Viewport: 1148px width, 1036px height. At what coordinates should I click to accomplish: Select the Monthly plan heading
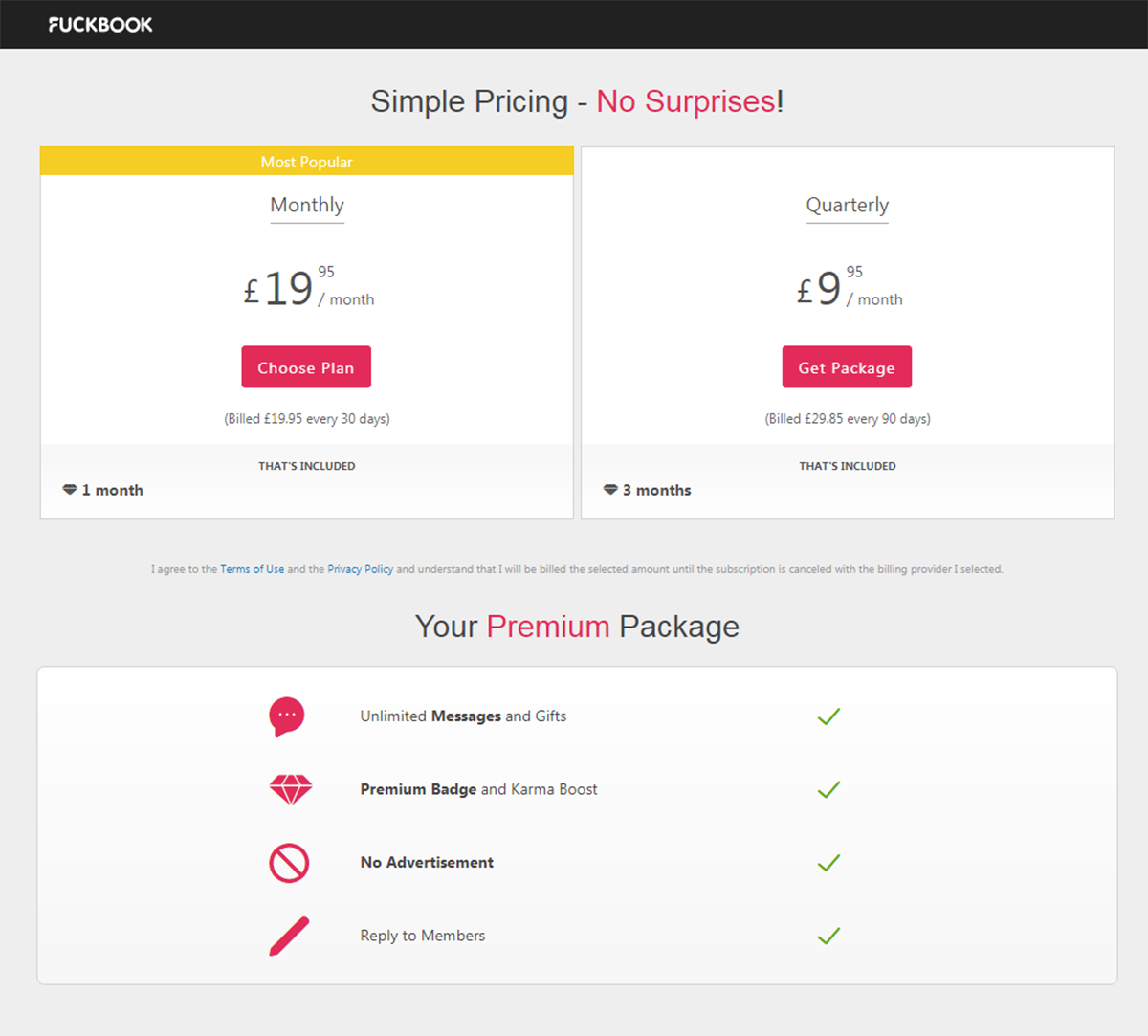(307, 205)
